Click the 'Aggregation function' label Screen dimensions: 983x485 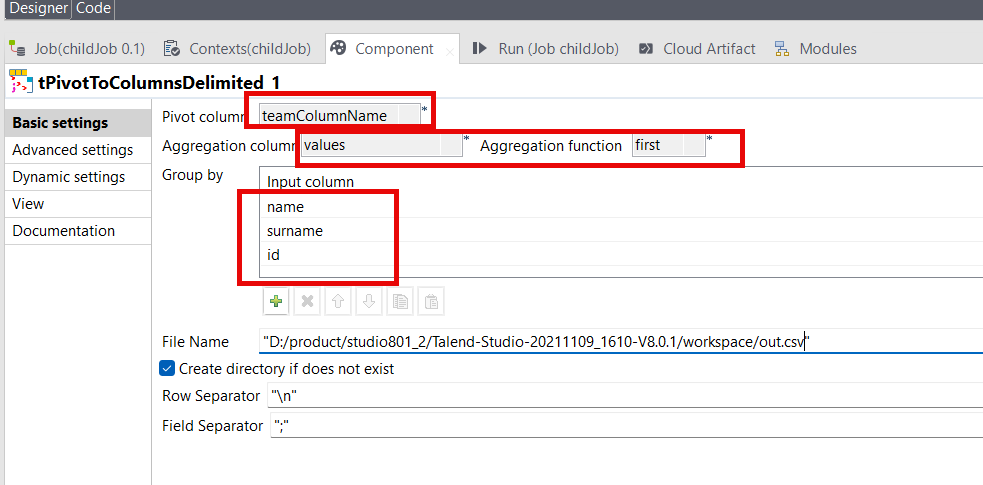[x=550, y=146]
